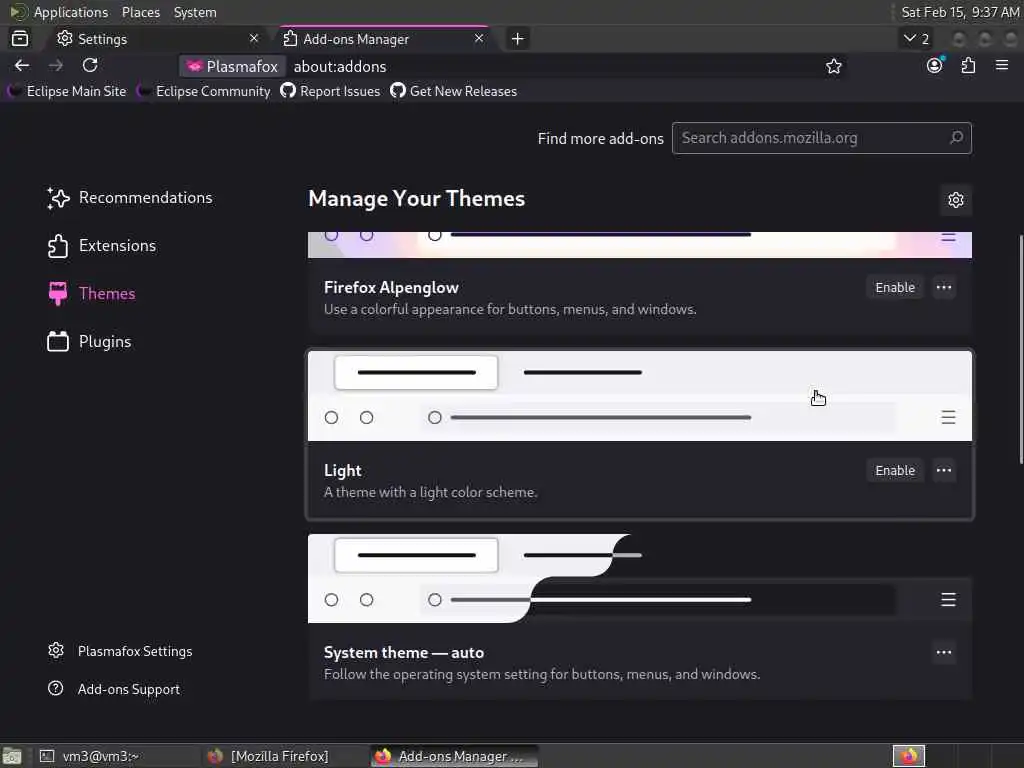
Task: Click the Light theme preview image
Action: (640, 396)
